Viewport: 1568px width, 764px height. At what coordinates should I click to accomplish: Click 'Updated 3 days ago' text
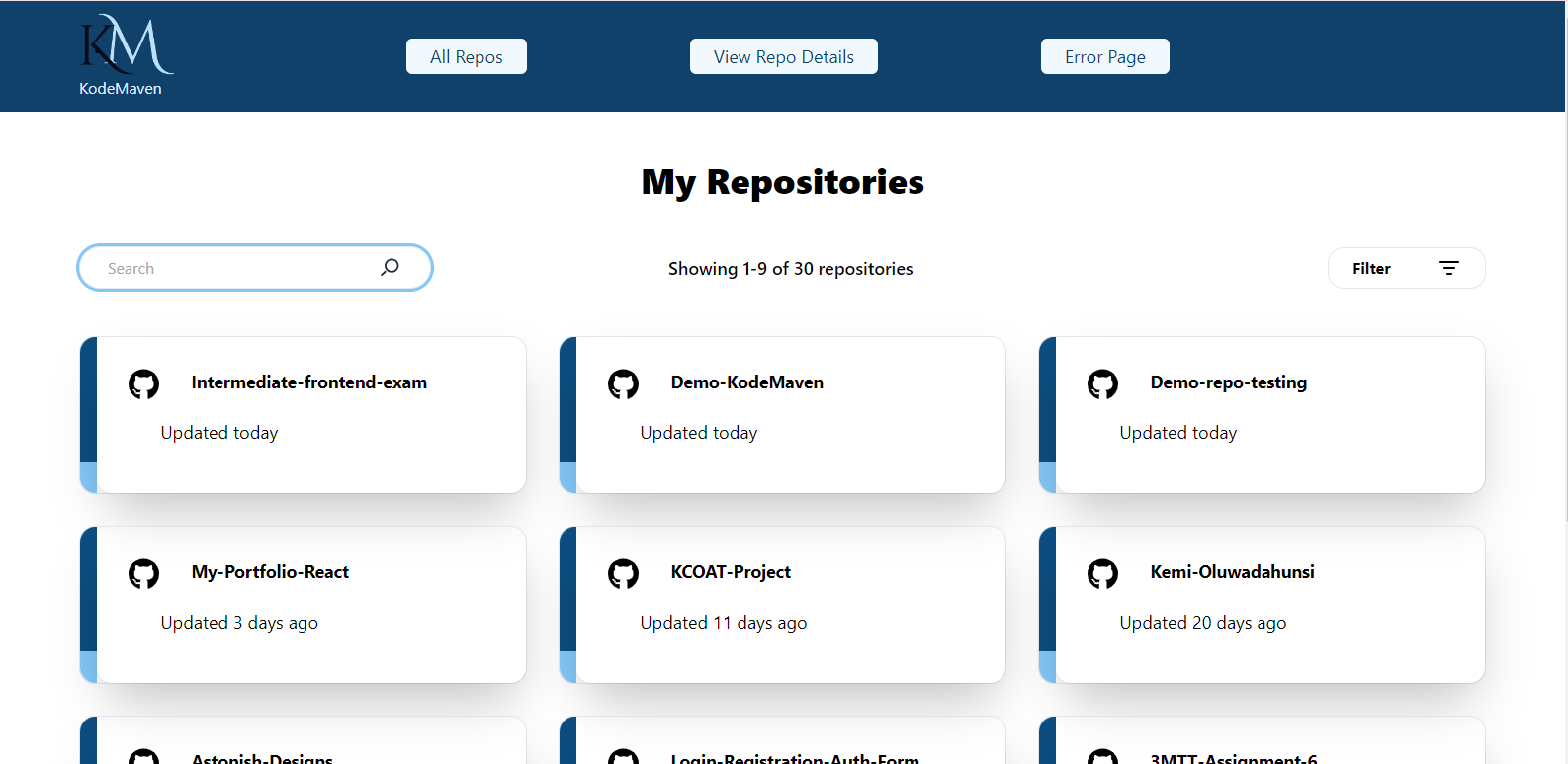point(239,623)
